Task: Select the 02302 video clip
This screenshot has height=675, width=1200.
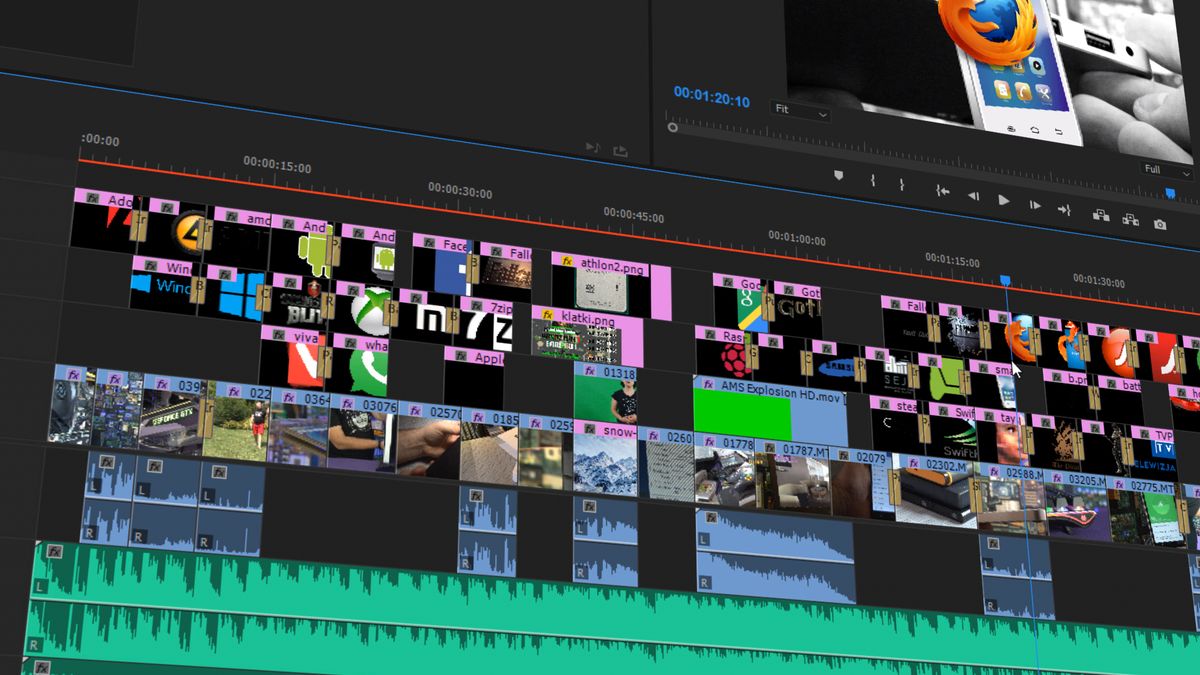Action: click(936, 490)
